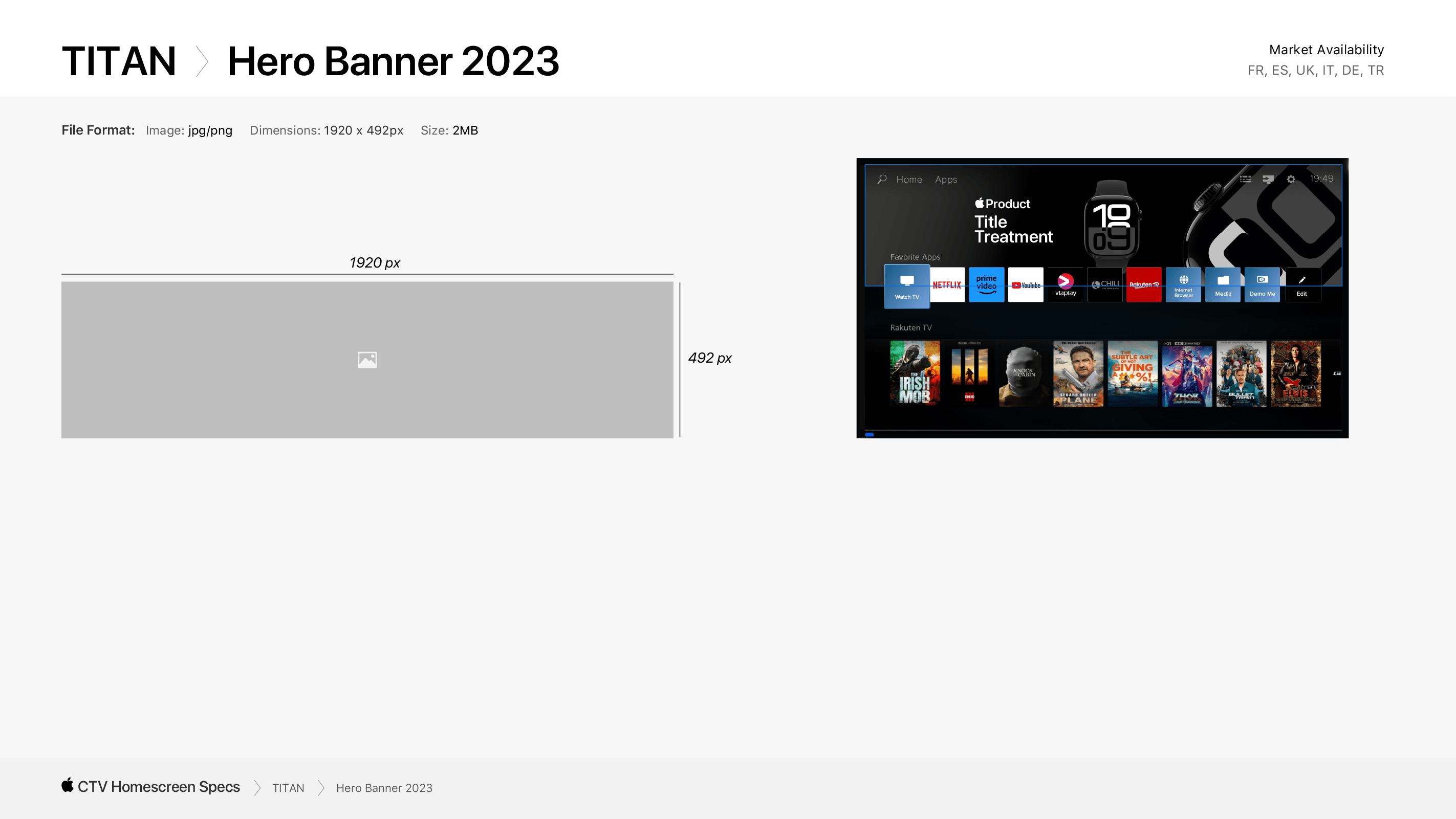Open the Netflix app tile
Image resolution: width=1456 pixels, height=819 pixels.
[x=947, y=284]
